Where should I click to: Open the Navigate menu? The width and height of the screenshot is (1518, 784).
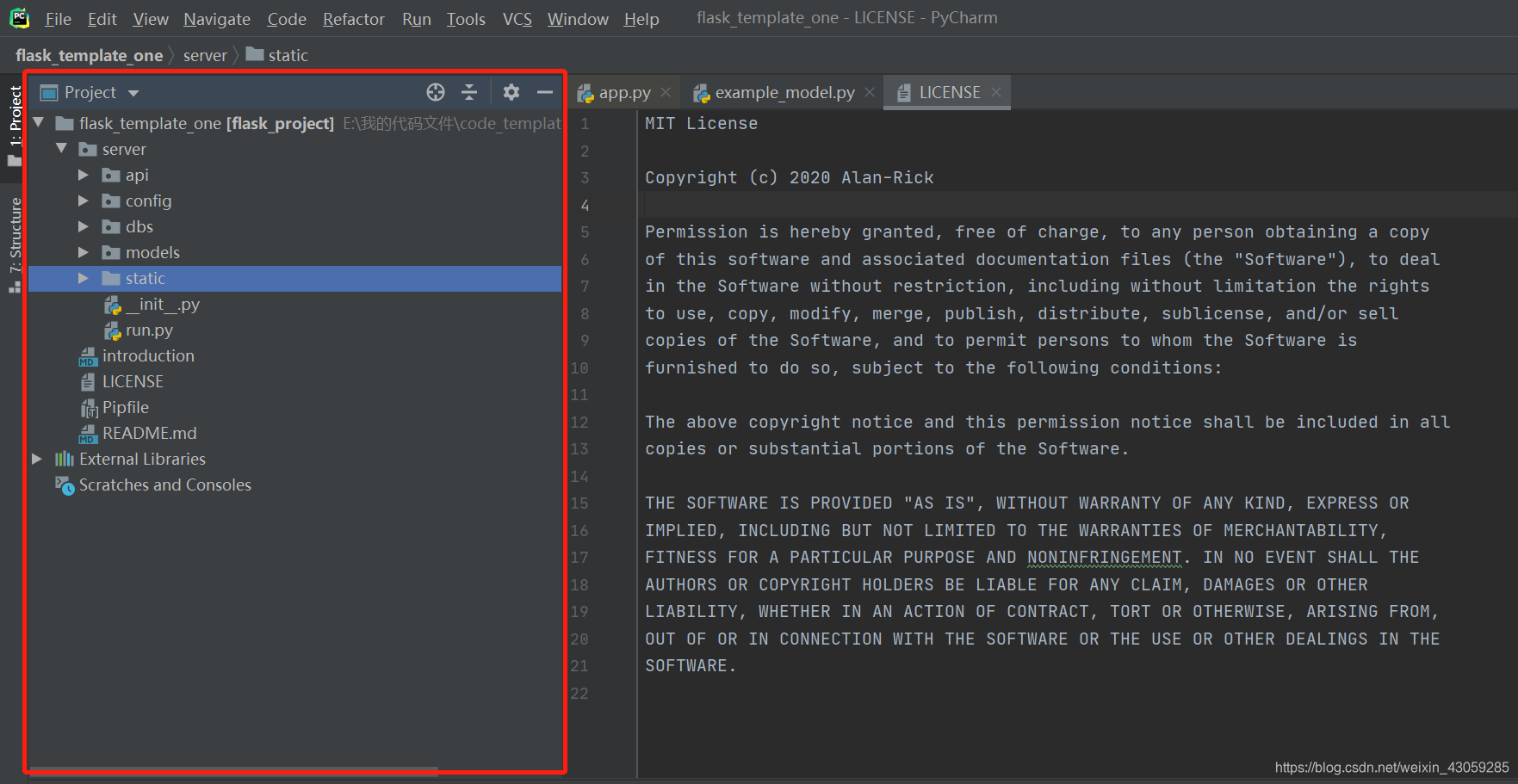217,19
